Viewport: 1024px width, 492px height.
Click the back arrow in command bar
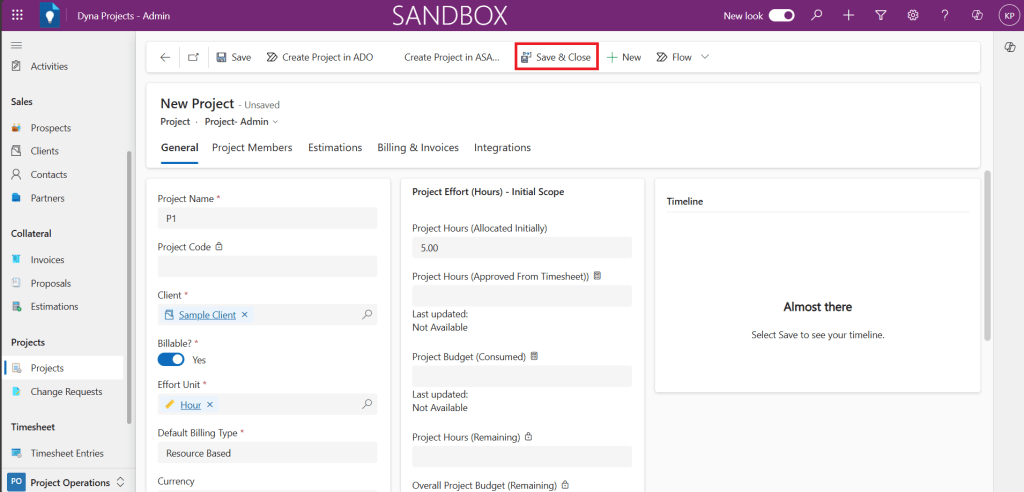(165, 57)
